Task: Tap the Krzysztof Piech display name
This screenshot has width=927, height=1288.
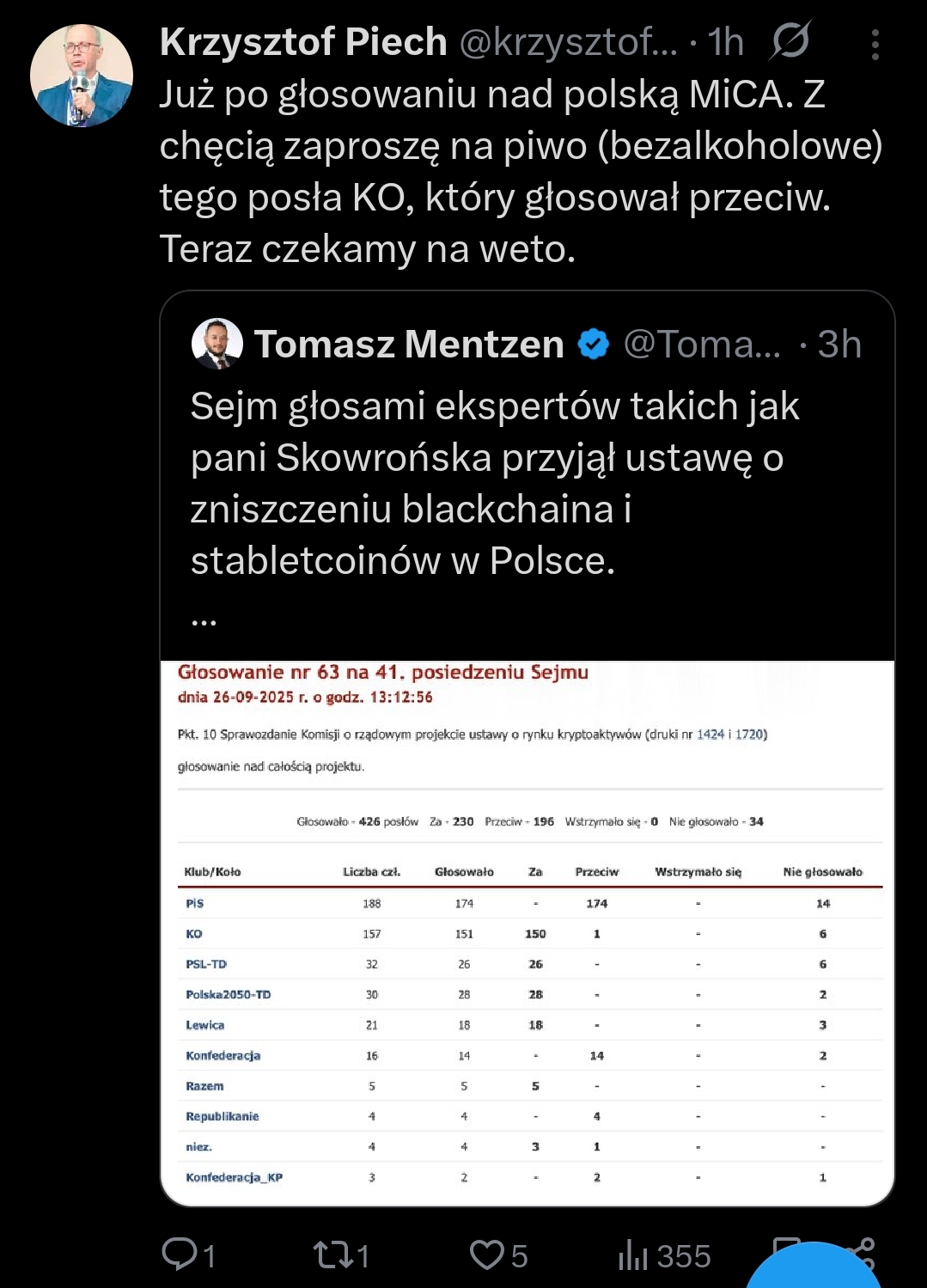Action: (x=303, y=42)
